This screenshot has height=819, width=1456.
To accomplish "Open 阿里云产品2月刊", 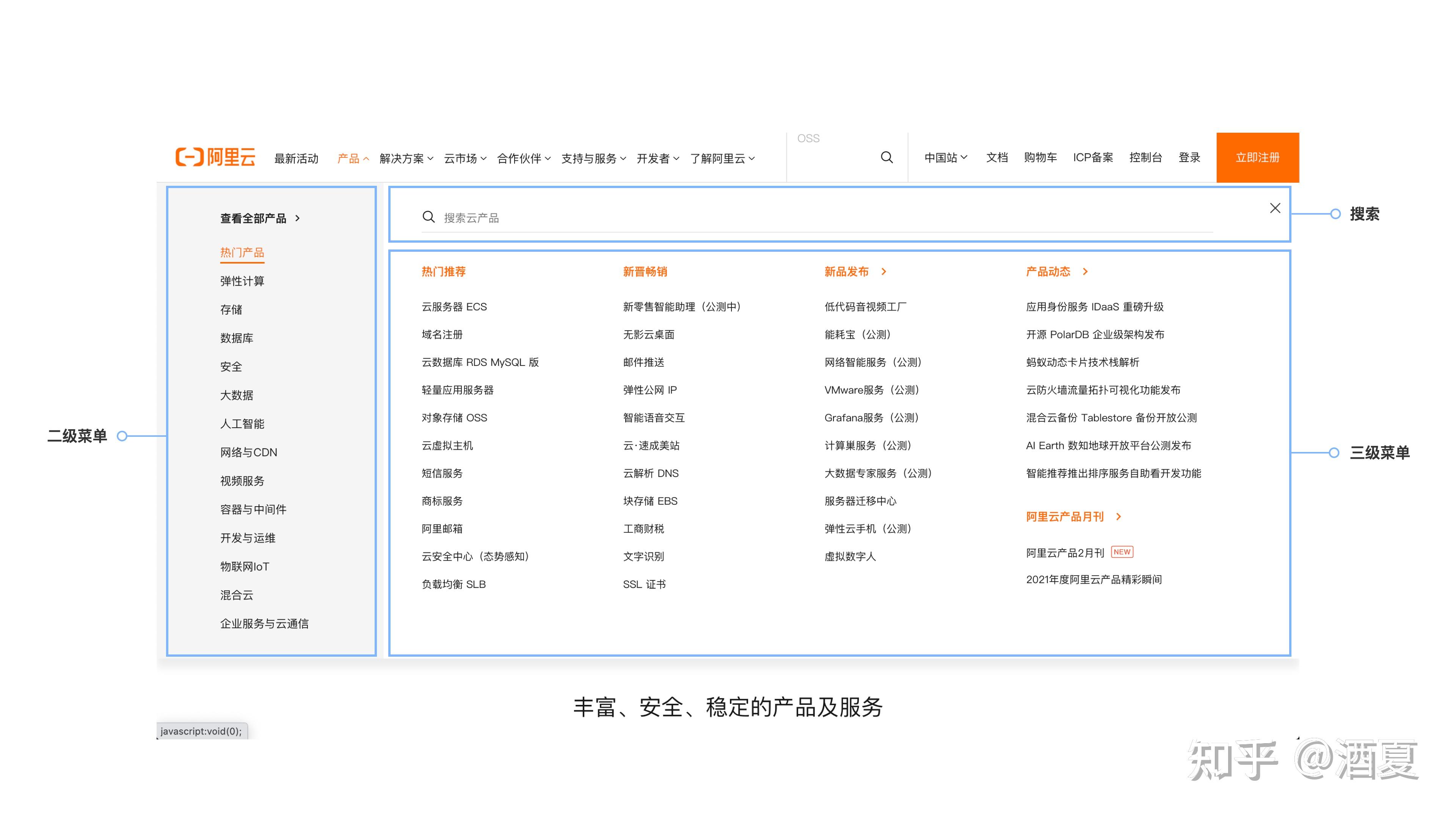I will [x=1065, y=553].
